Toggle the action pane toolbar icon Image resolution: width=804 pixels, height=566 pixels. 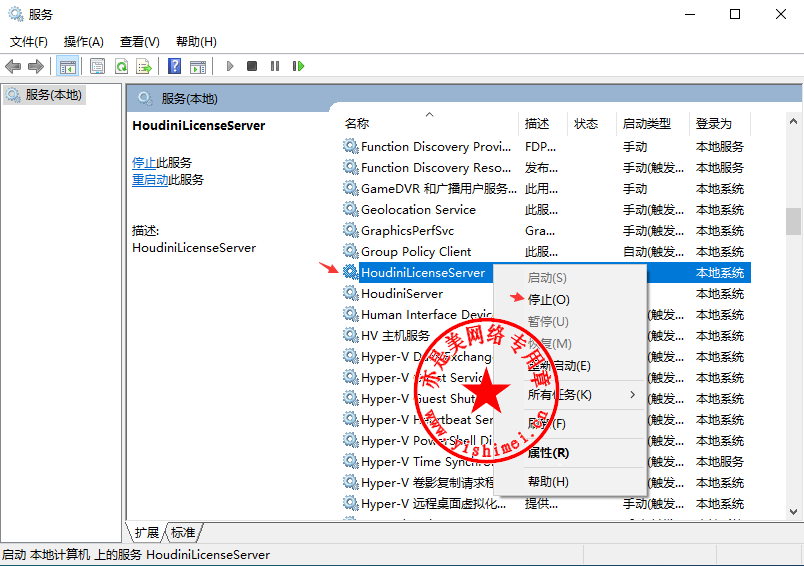click(197, 66)
